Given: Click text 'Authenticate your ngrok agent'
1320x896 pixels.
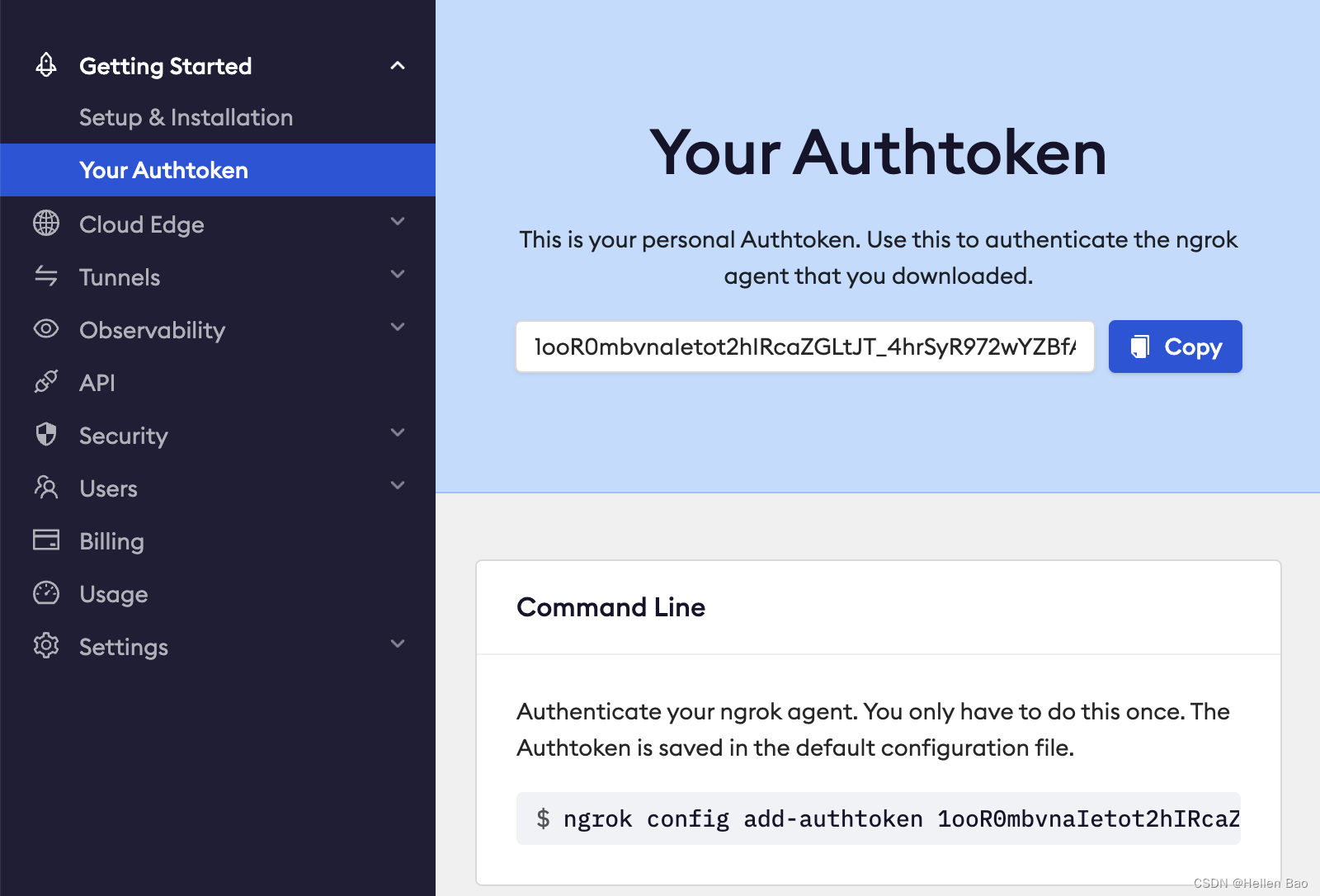Looking at the screenshot, I should coord(686,711).
